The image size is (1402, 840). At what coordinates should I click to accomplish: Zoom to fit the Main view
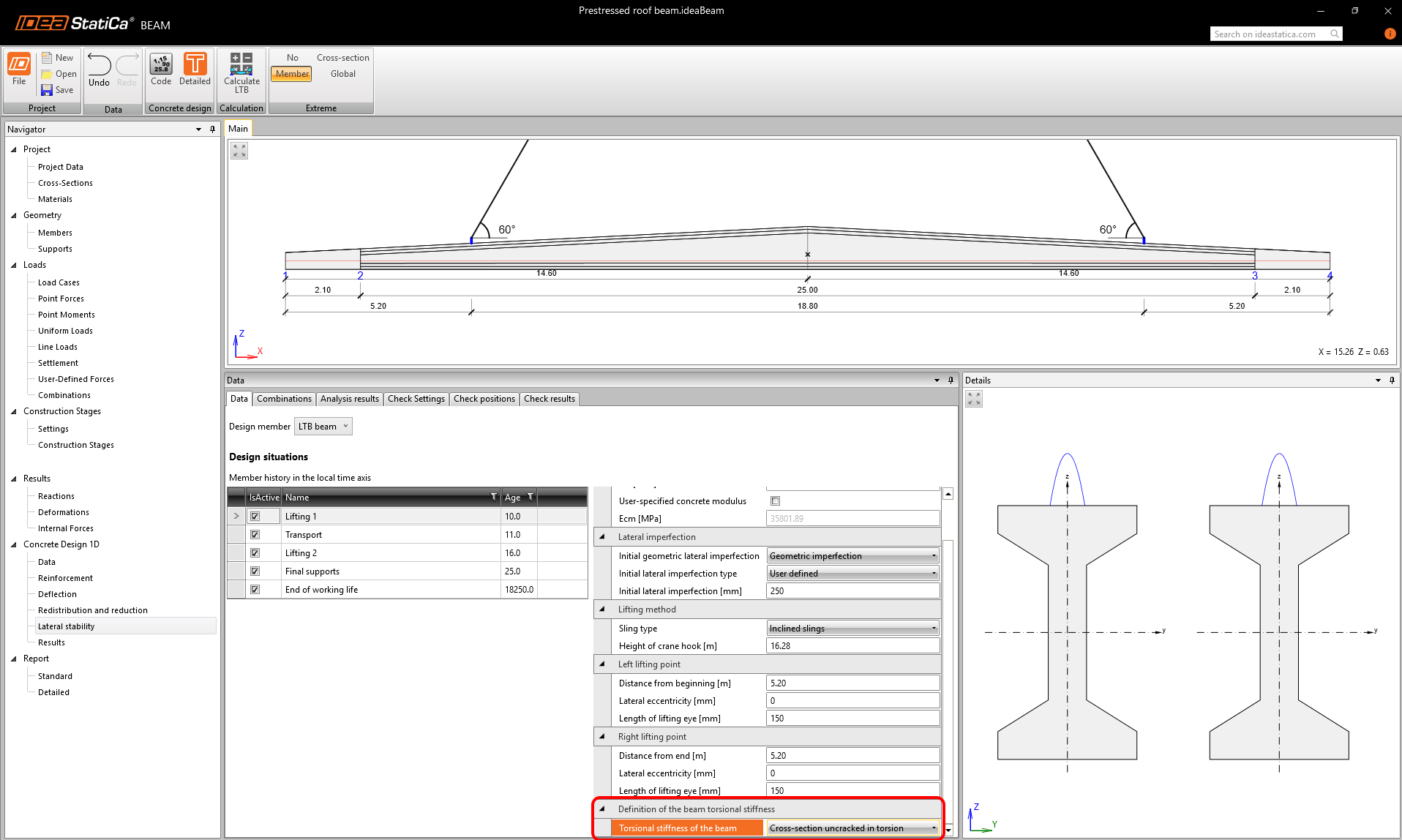coord(239,151)
